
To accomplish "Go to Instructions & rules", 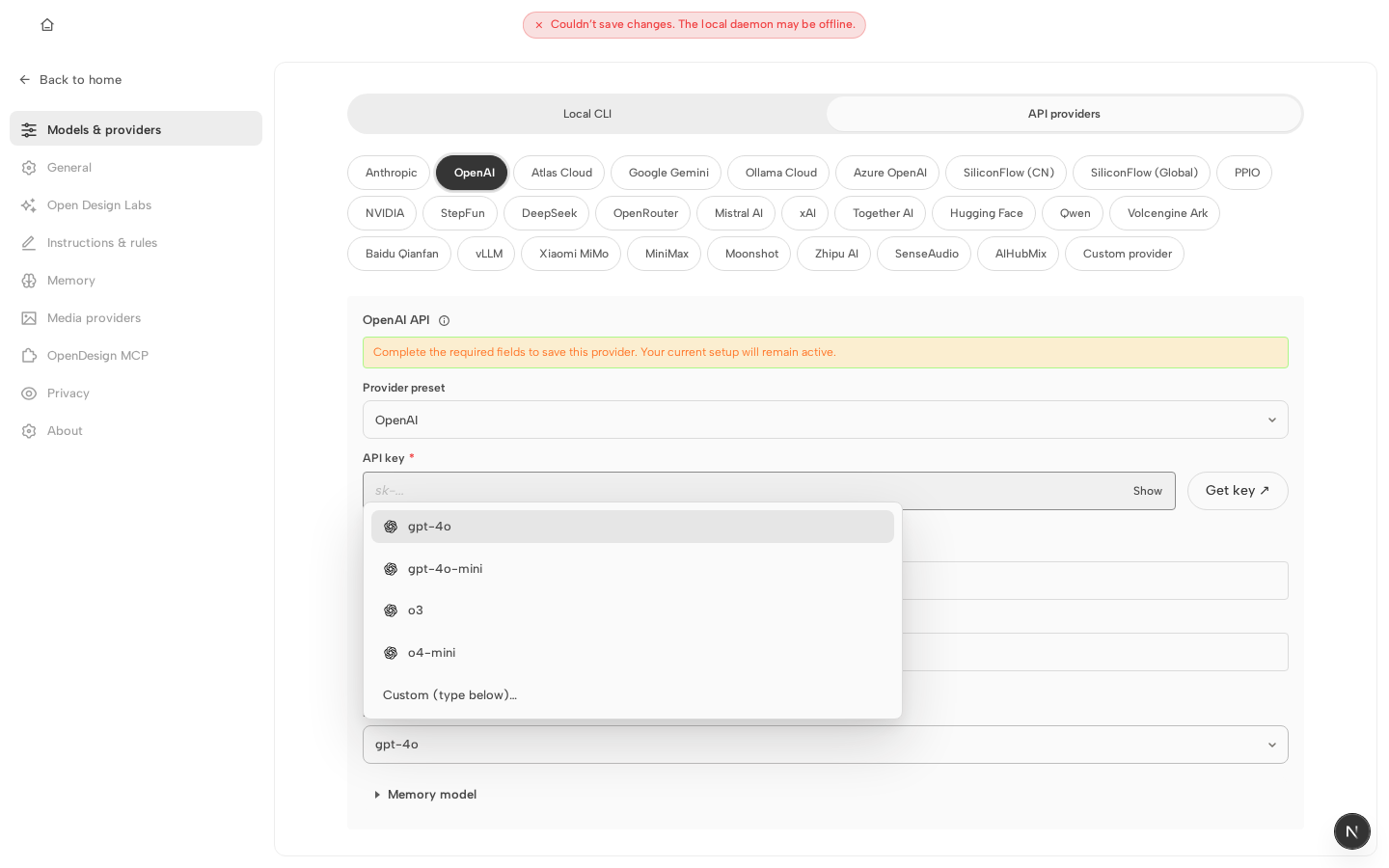I will (x=136, y=243).
